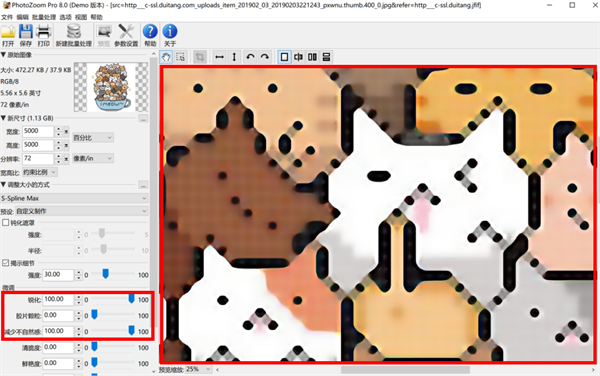Open the 预设 自定义制作 preset dropdown
600x376 pixels.
click(x=82, y=211)
